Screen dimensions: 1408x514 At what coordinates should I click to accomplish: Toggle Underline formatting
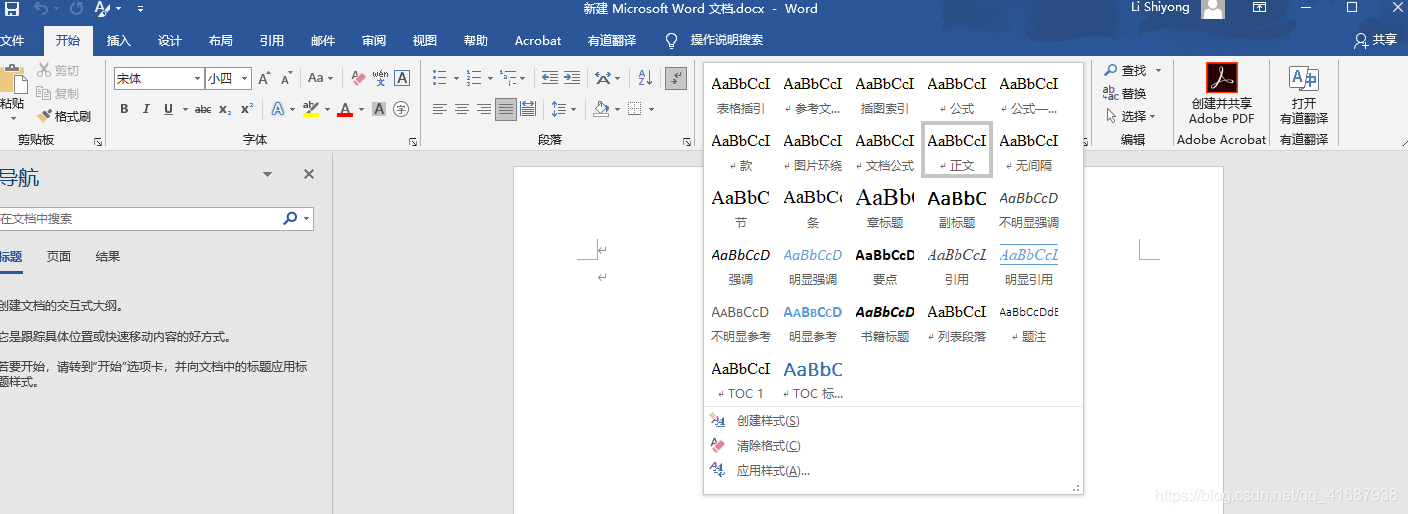pos(168,109)
